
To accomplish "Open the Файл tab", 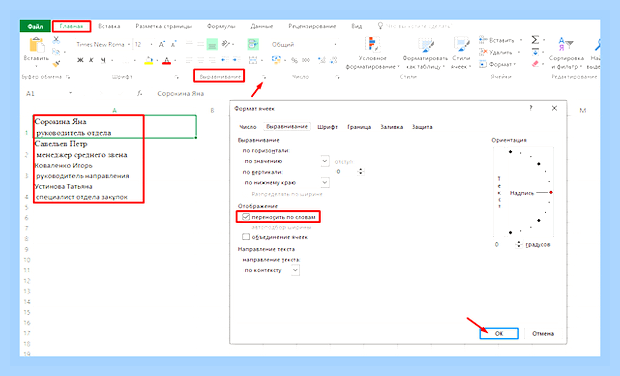I will coord(35,26).
